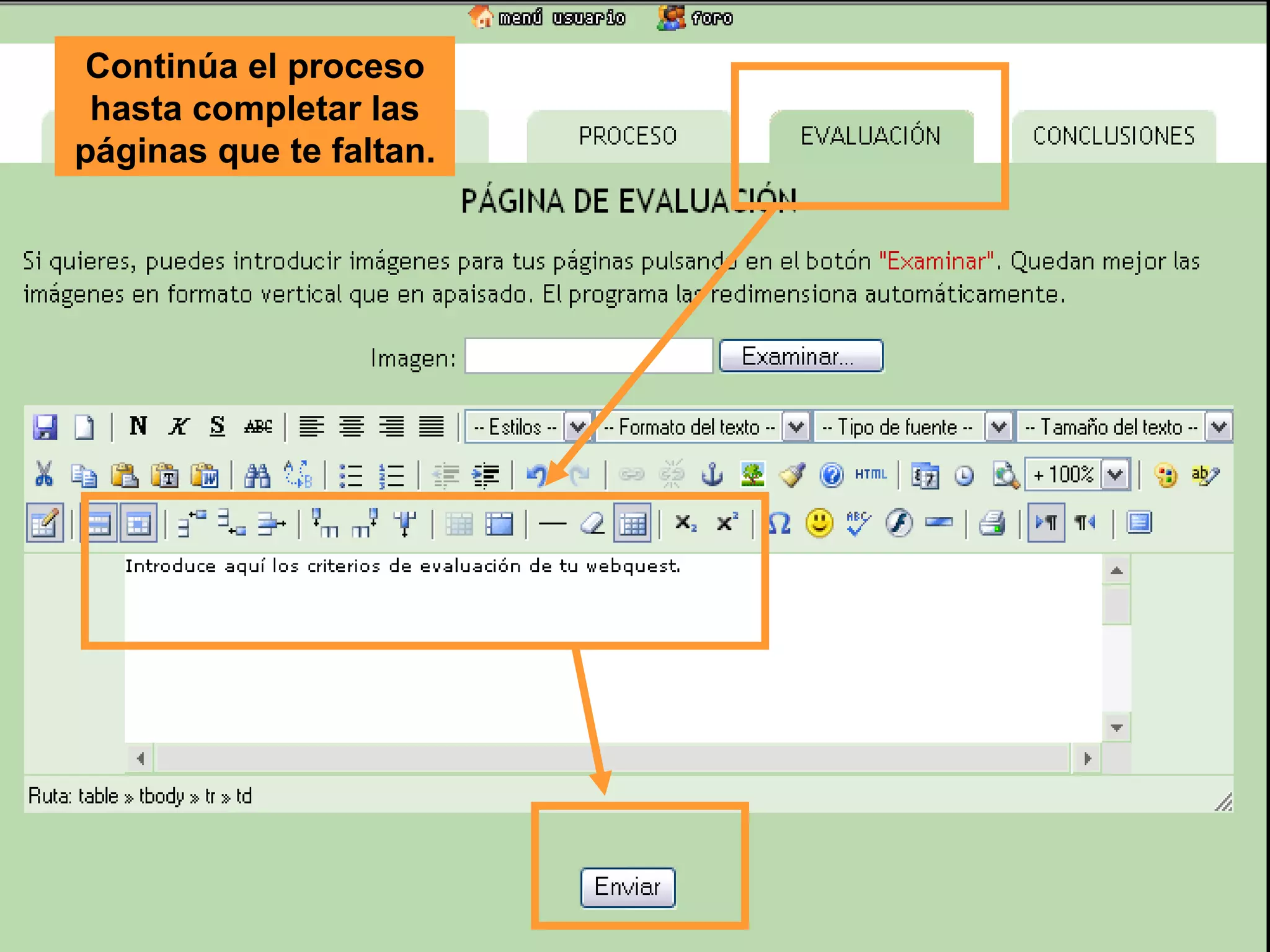Insert special character omega
The height and width of the screenshot is (952, 1270).
(779, 524)
